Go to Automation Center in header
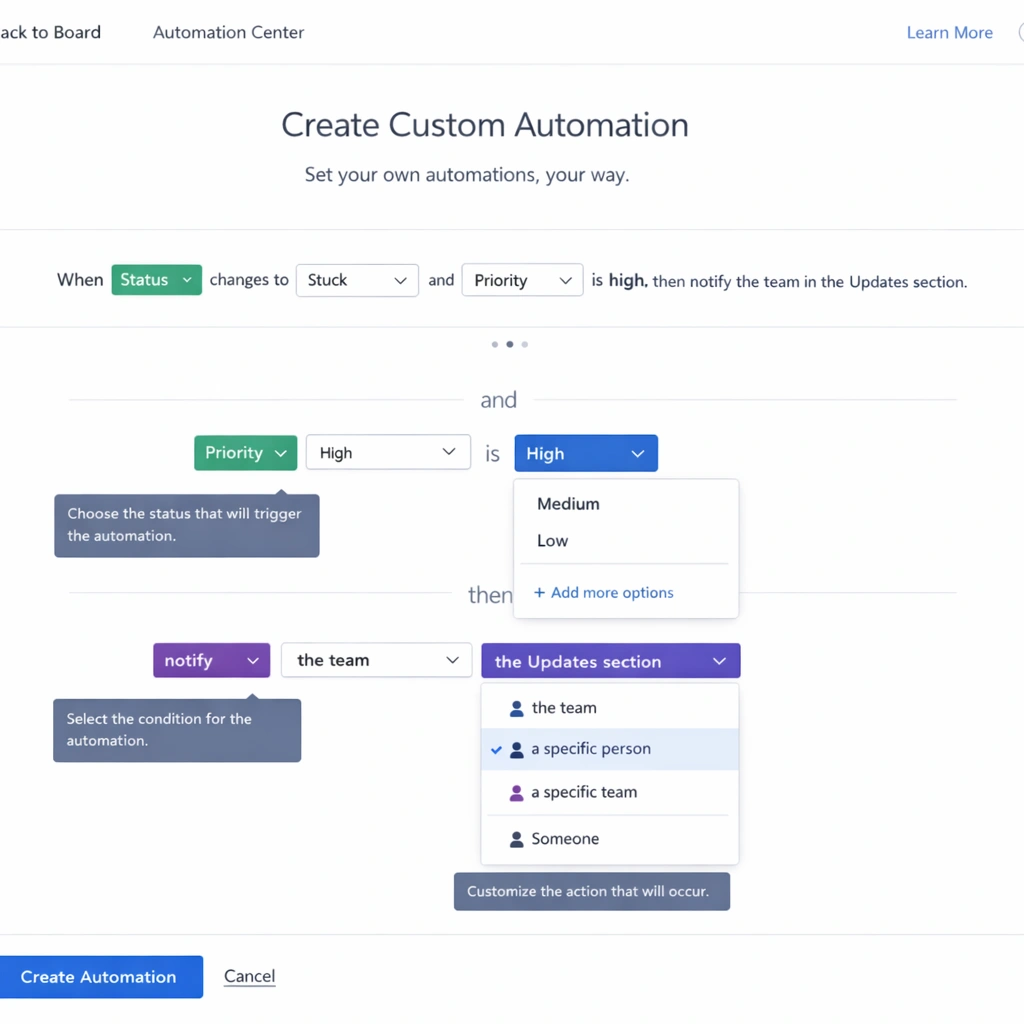The width and height of the screenshot is (1024, 1024). point(228,33)
